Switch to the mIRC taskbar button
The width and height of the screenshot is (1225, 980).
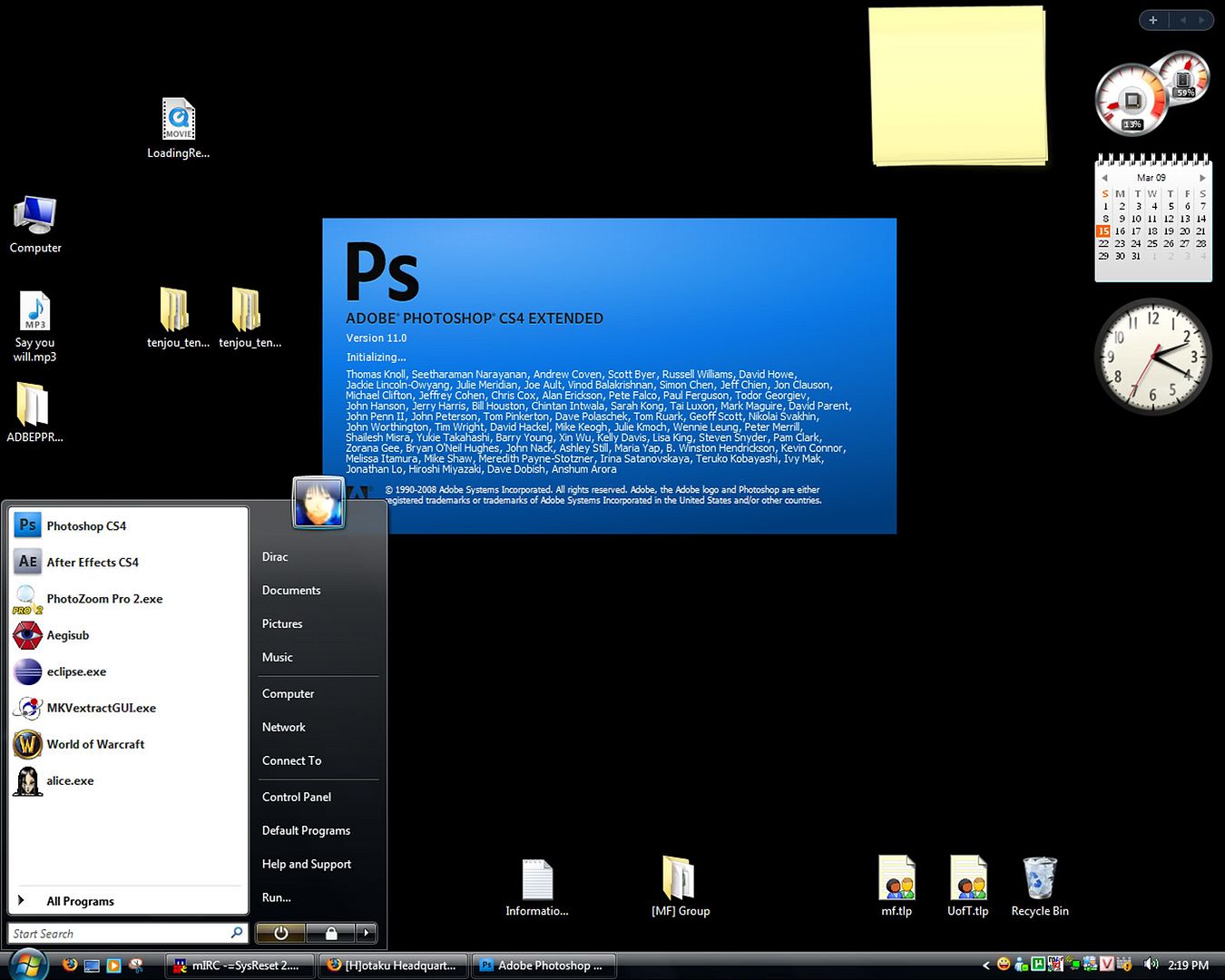click(x=240, y=965)
